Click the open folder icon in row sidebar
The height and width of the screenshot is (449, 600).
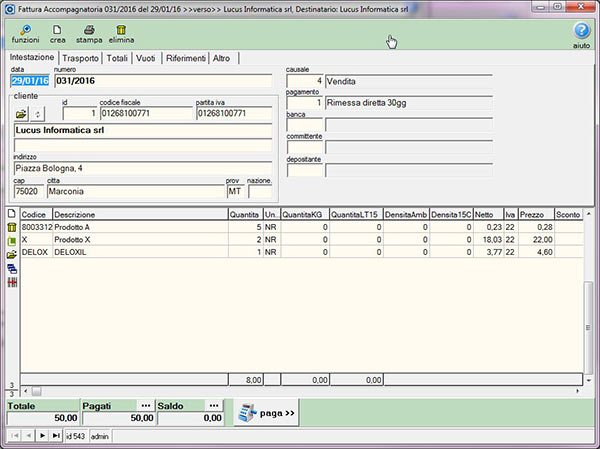[x=12, y=255]
